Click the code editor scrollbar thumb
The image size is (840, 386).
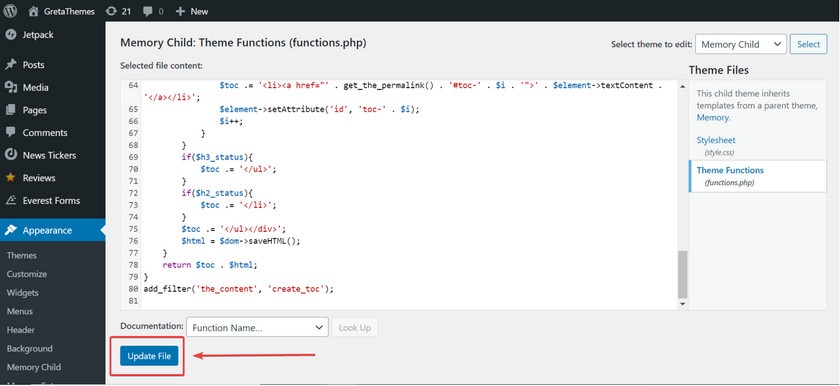[x=682, y=275]
